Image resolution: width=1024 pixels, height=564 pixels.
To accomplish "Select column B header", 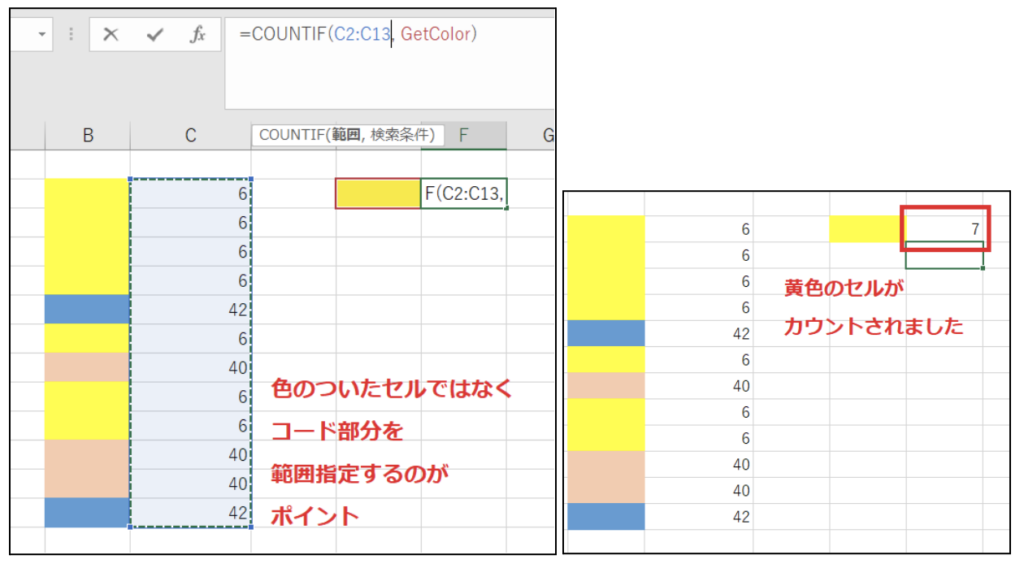I will tap(88, 135).
